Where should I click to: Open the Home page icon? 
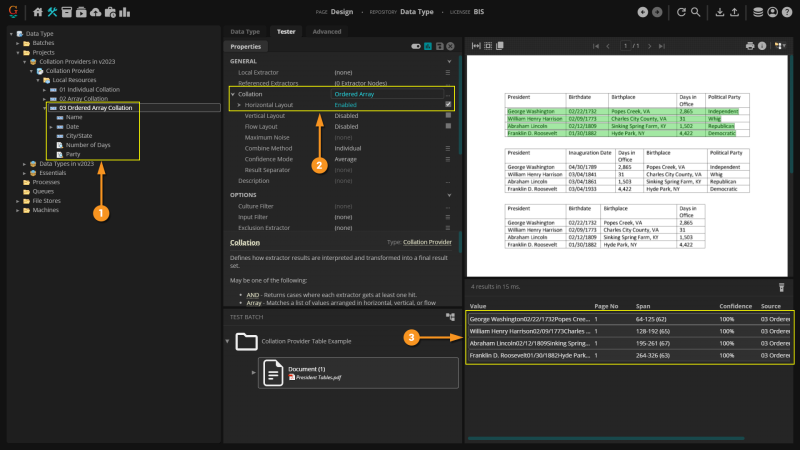38,12
